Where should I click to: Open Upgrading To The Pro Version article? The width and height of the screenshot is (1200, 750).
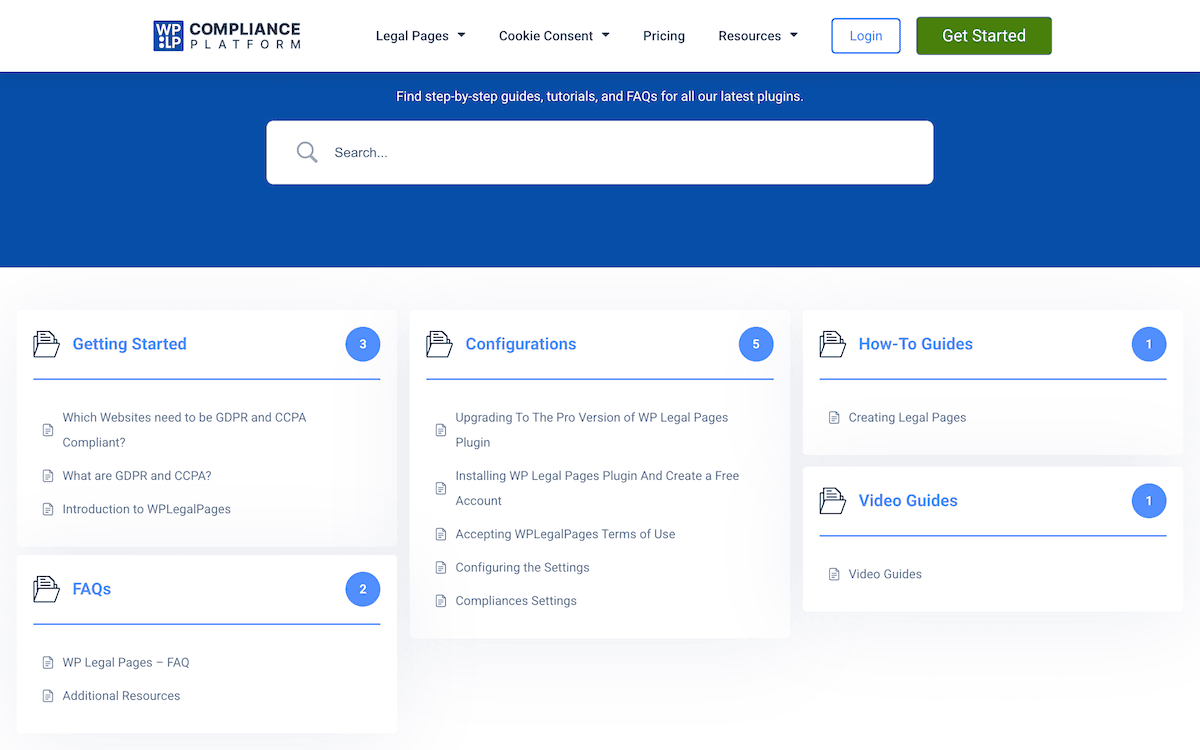coord(592,430)
